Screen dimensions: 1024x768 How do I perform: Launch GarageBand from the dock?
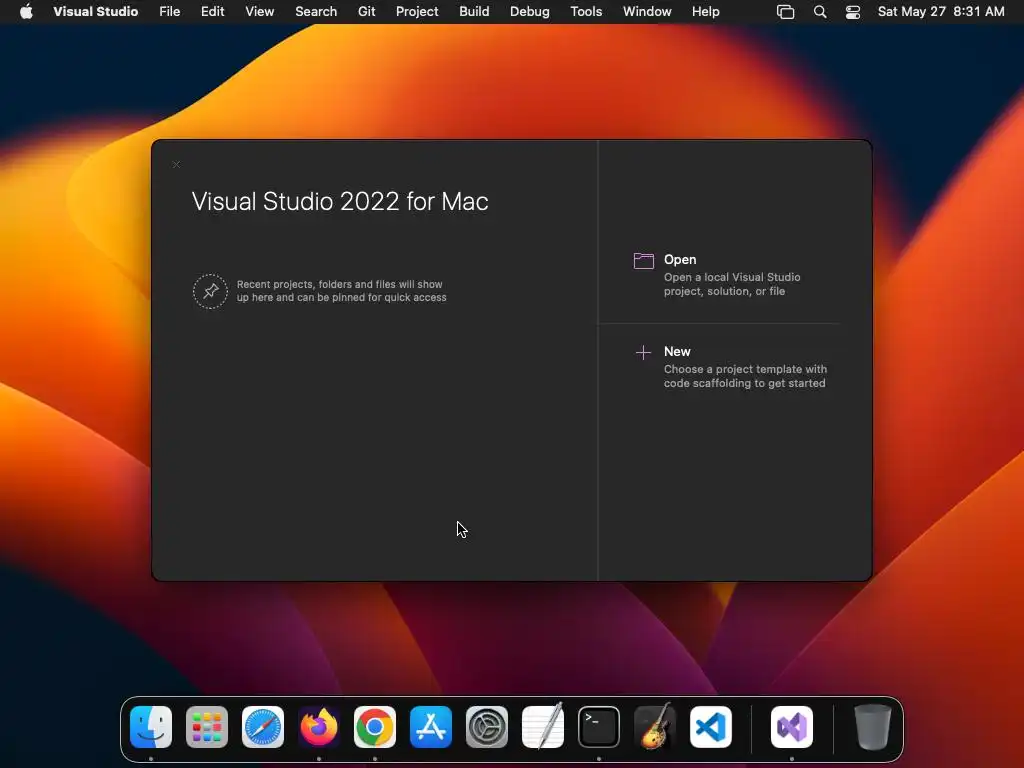[655, 727]
